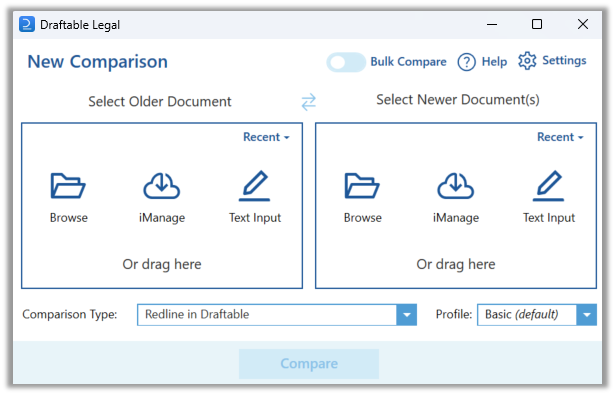
Task: Open Text Input pencil icon for older document
Action: pyautogui.click(x=255, y=186)
